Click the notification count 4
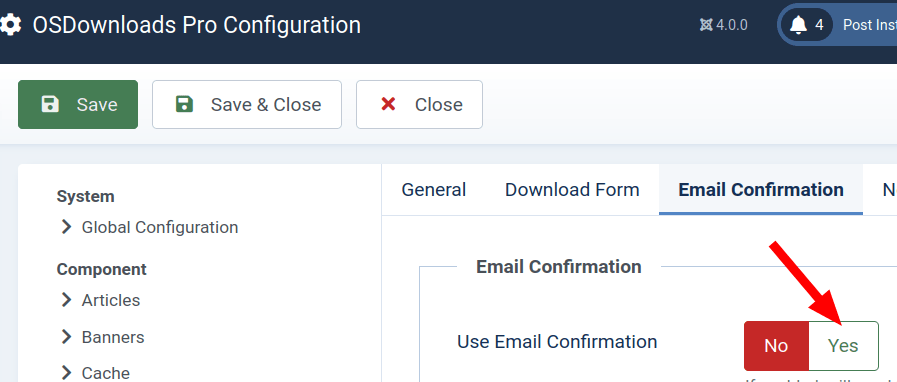Screen dimensions: 897x382 819,25
